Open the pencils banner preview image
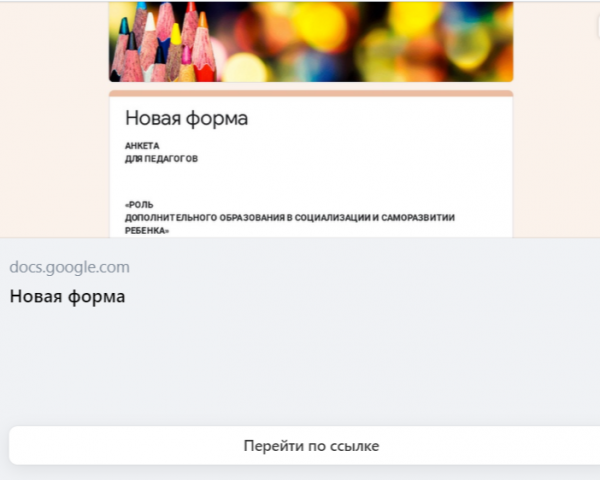The height and width of the screenshot is (480, 600). 311,42
